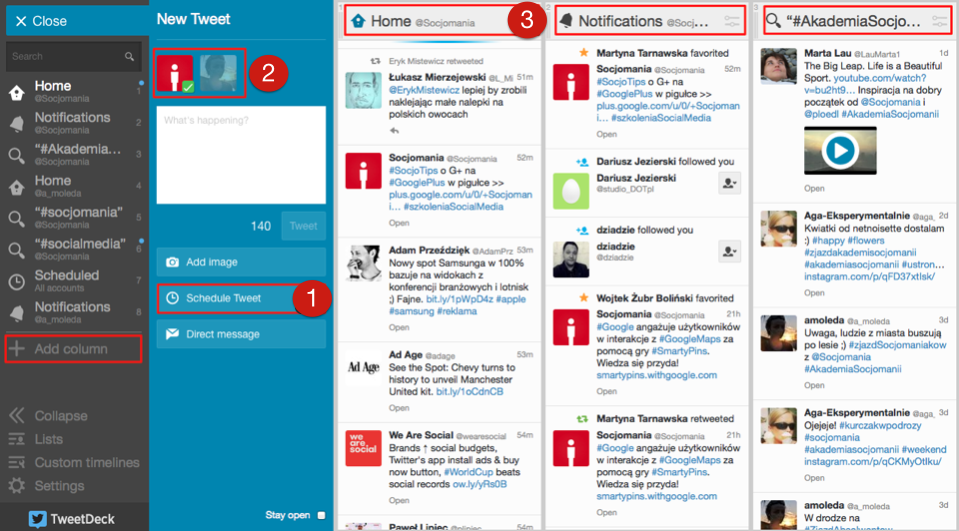
Task: Click @Socjomania mention in amoleda tweet
Action: [841, 357]
